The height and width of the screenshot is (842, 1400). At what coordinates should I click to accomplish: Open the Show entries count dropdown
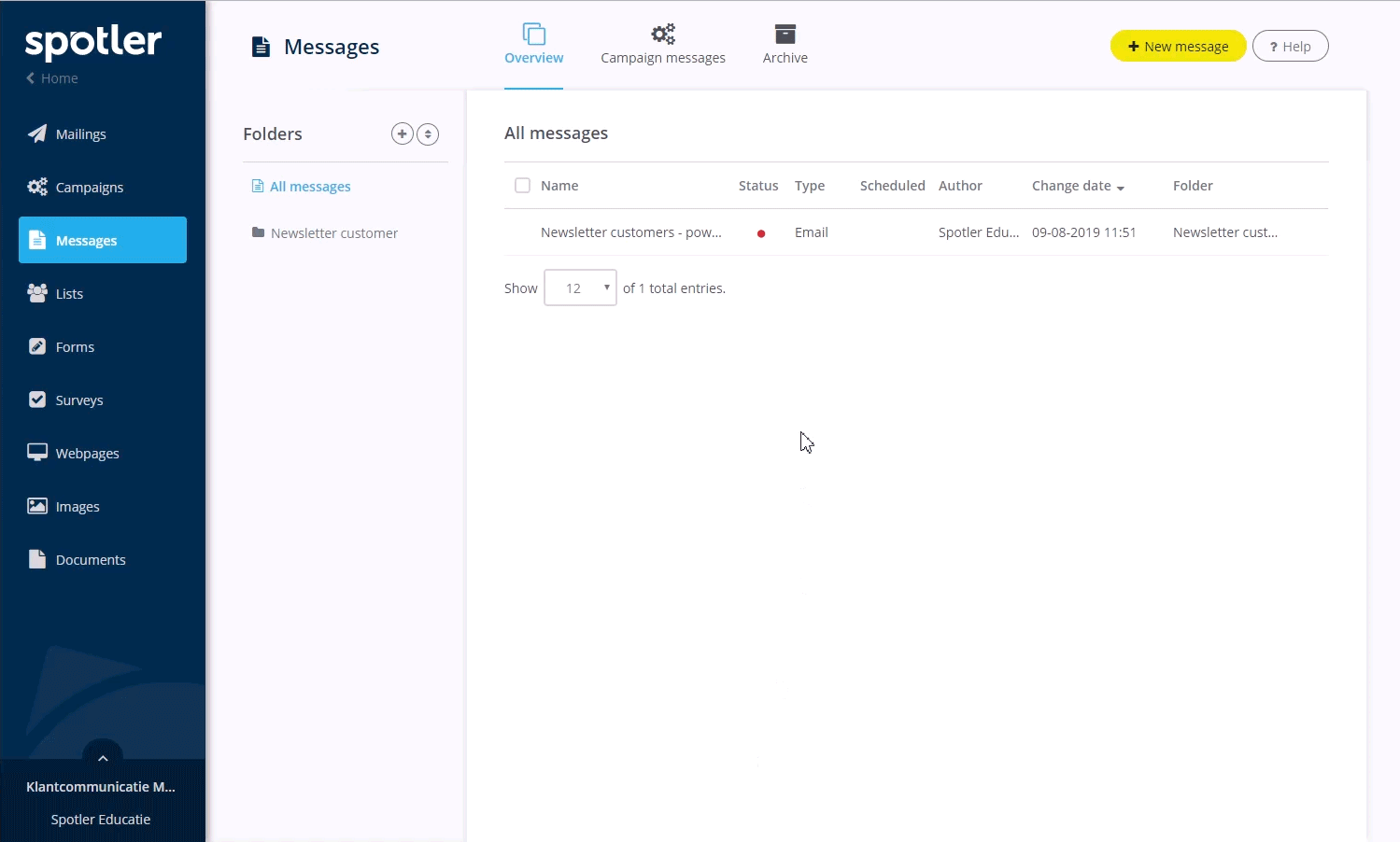point(580,288)
